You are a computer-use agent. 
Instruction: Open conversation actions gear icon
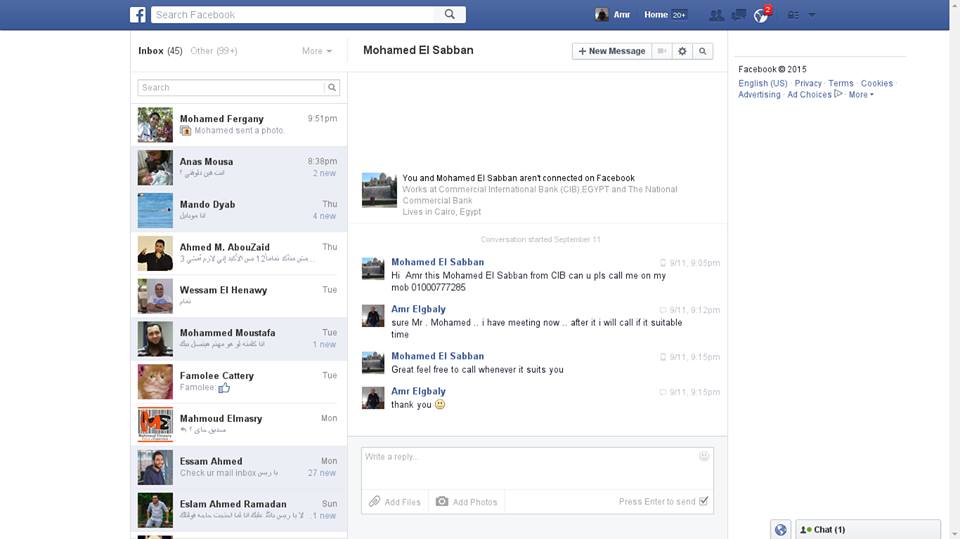(683, 51)
